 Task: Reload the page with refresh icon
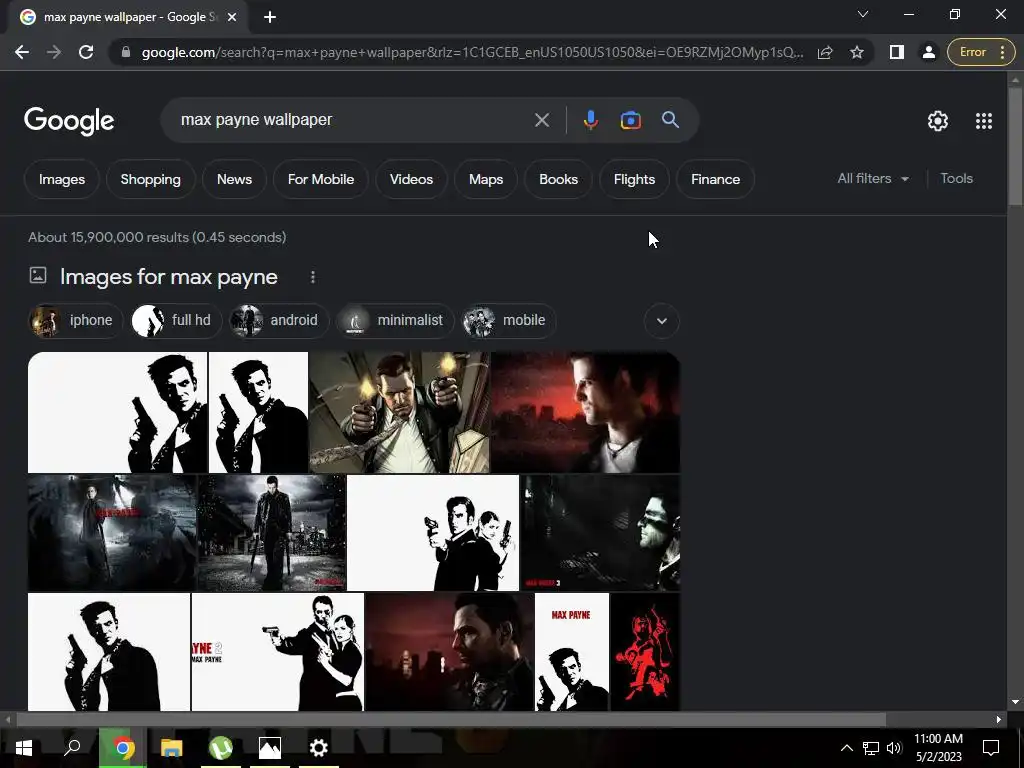[86, 52]
